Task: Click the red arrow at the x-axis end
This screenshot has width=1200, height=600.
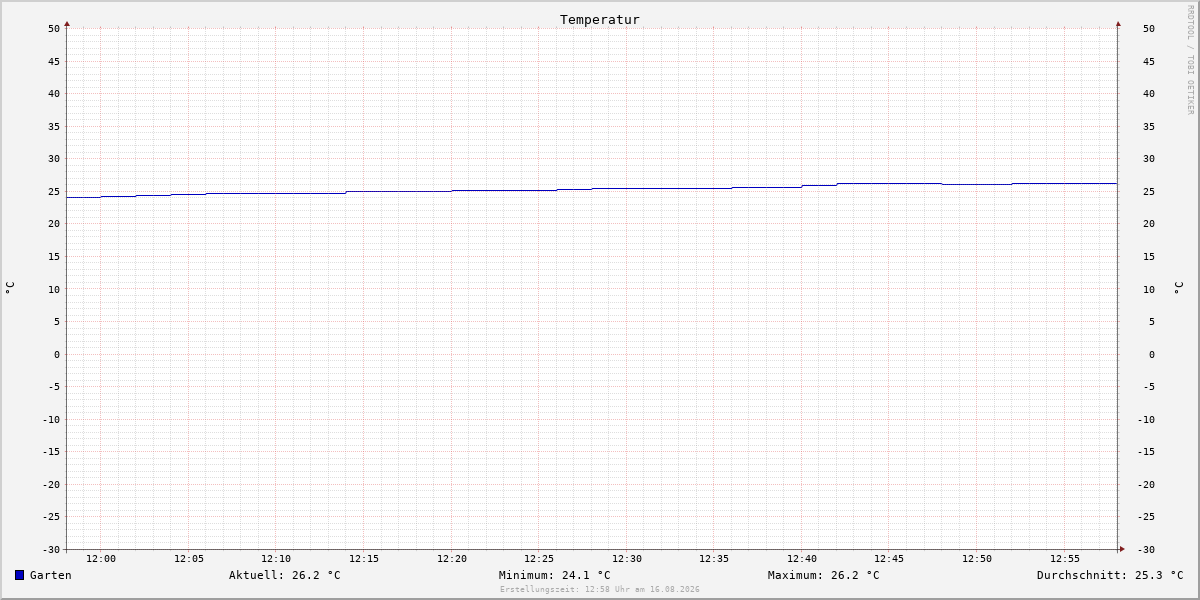Action: (1122, 549)
